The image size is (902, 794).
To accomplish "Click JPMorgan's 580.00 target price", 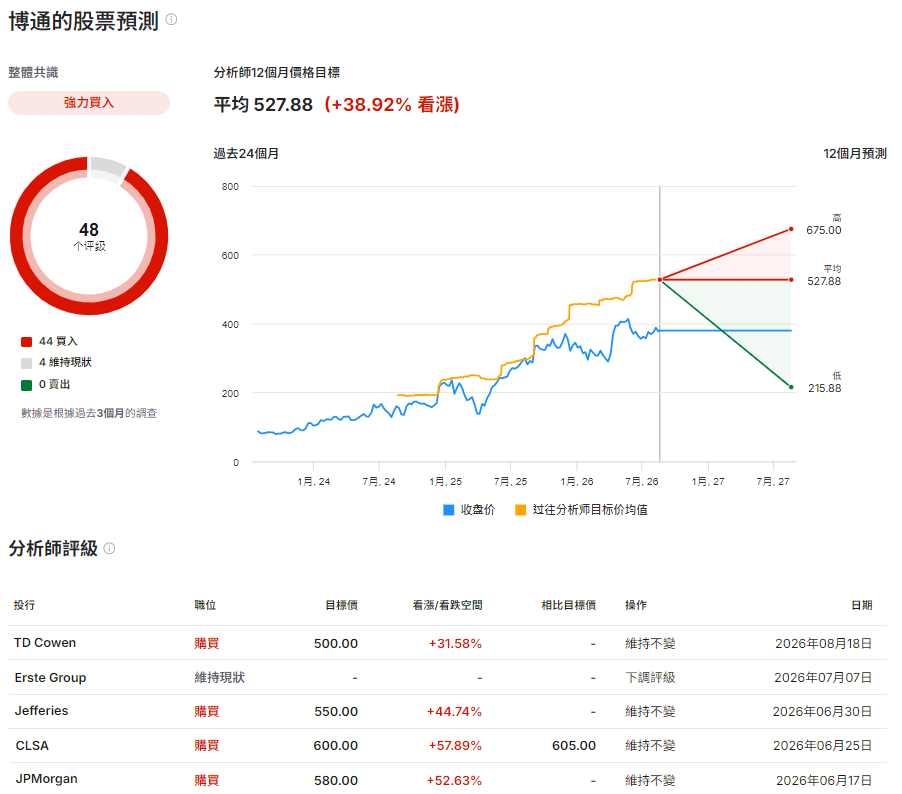I will pos(336,781).
